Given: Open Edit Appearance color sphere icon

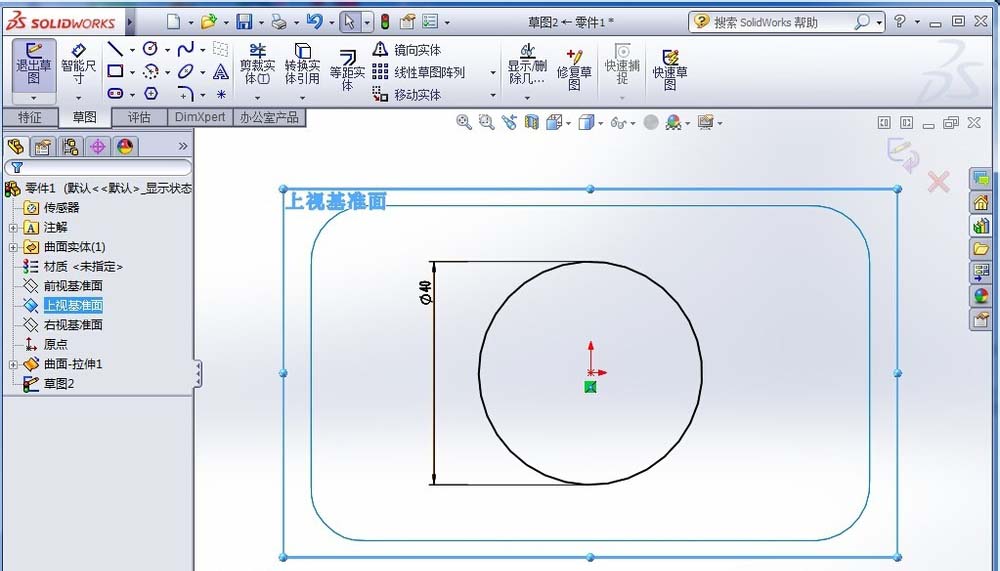Looking at the screenshot, I should pos(673,122).
